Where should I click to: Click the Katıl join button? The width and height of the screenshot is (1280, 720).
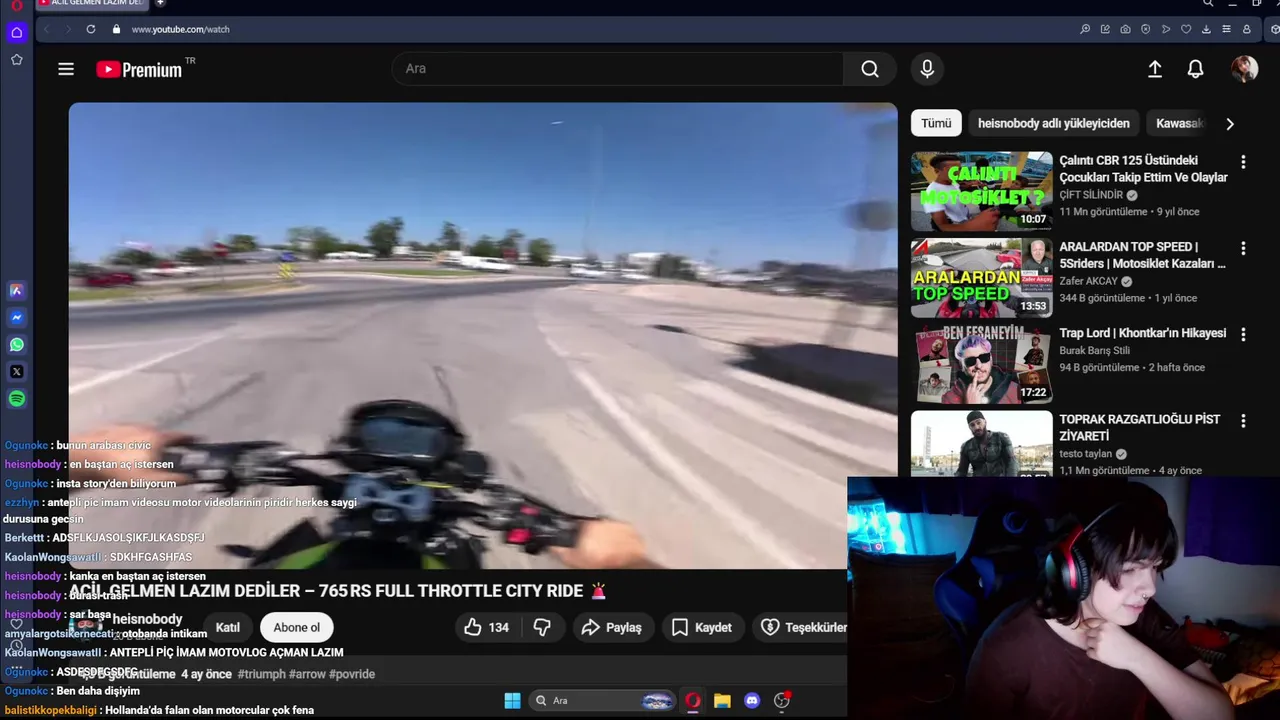coord(228,627)
